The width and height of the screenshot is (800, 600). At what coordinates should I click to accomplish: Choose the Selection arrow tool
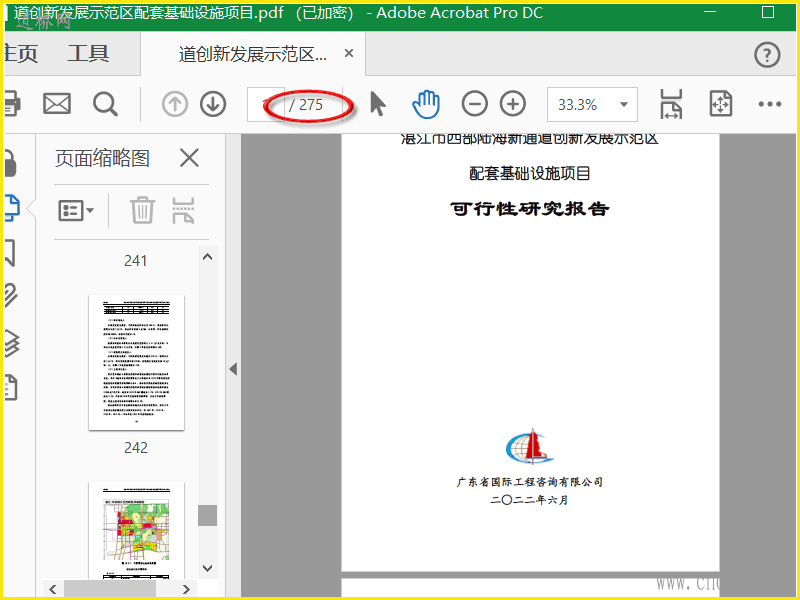pos(378,104)
